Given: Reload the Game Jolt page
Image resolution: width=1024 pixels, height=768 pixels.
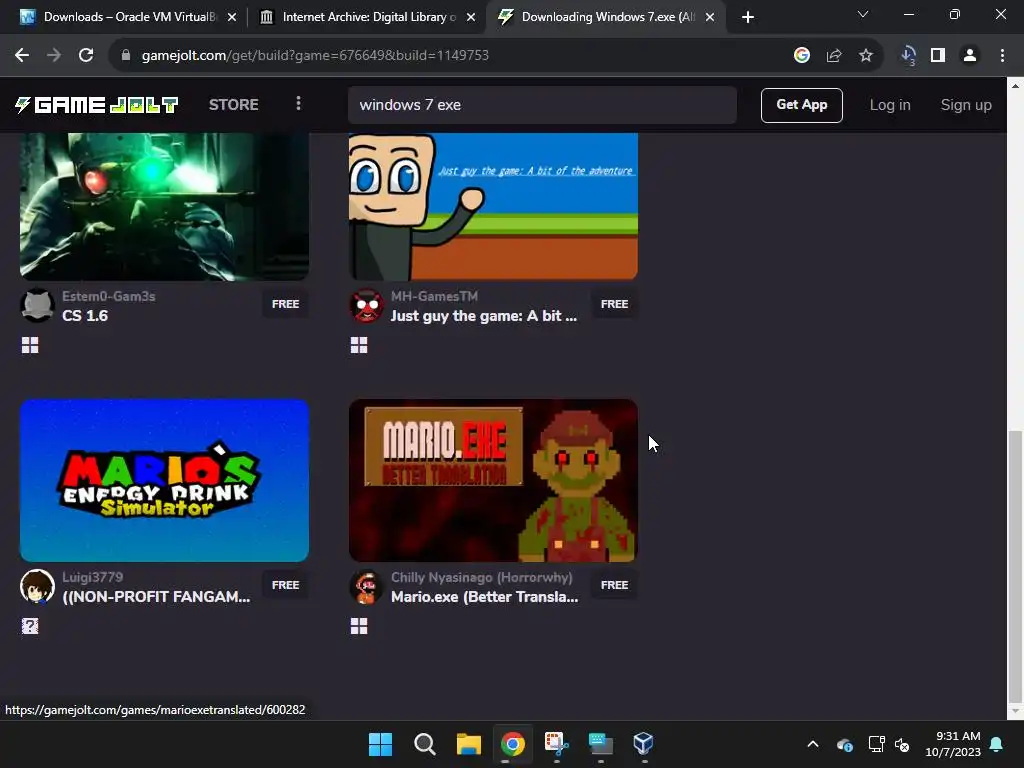Looking at the screenshot, I should 86,56.
